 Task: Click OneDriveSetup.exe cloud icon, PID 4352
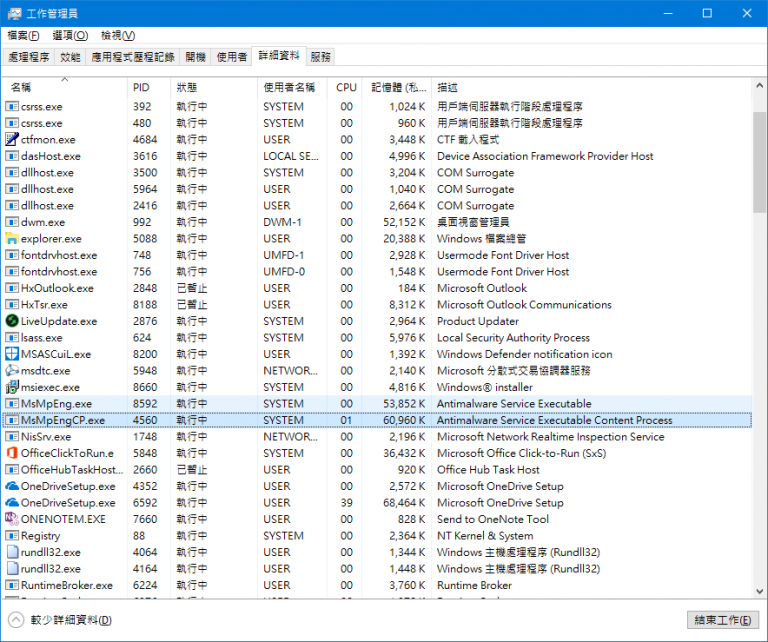pos(12,486)
